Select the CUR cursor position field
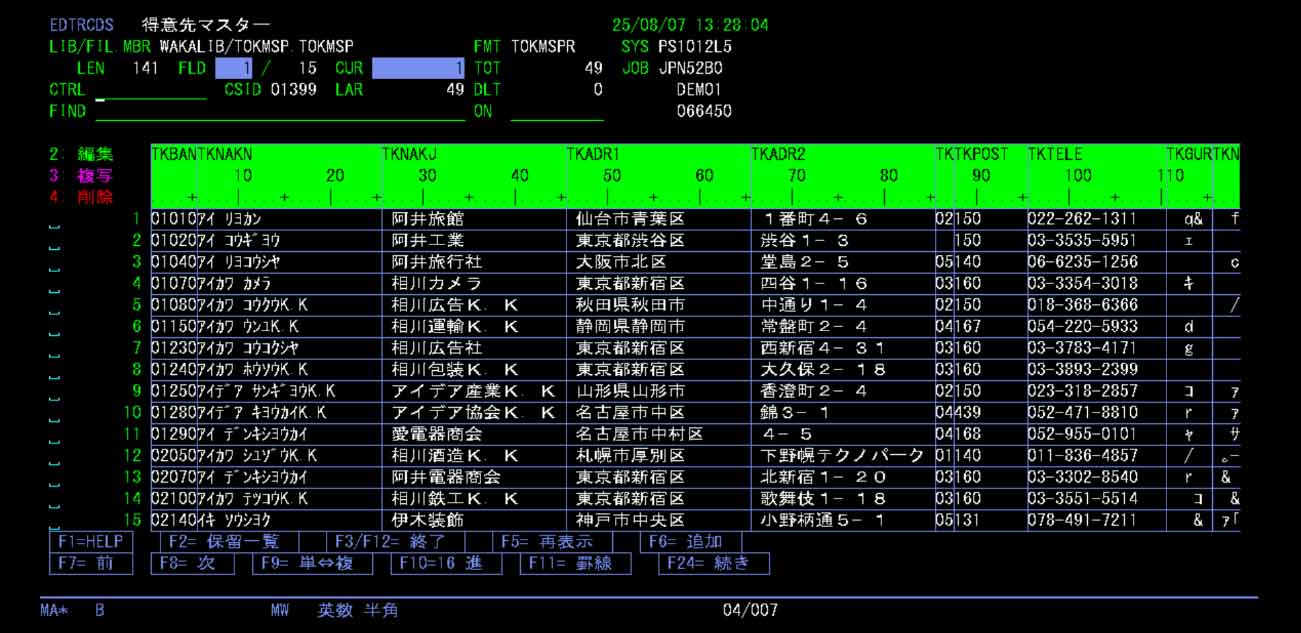1301x633 pixels. pos(418,69)
